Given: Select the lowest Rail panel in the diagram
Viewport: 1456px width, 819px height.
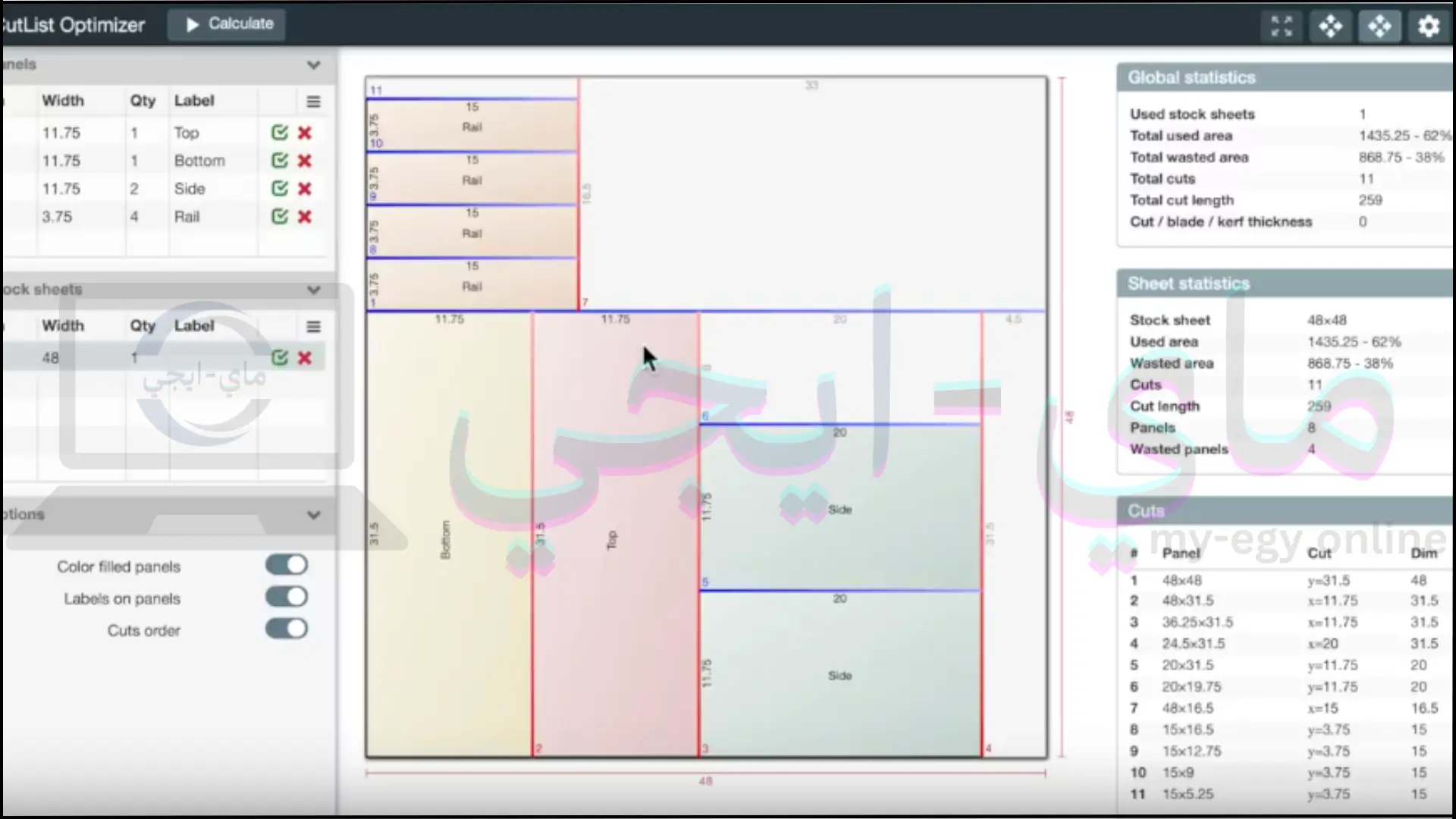Looking at the screenshot, I should (x=472, y=284).
